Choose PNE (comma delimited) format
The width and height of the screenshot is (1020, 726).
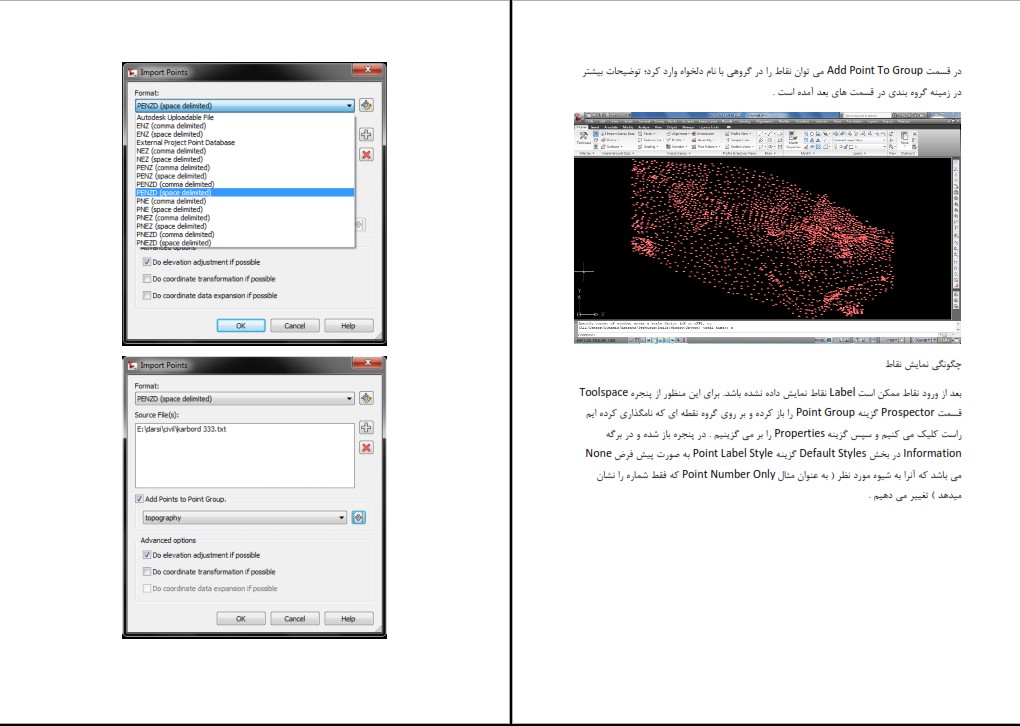[245, 201]
